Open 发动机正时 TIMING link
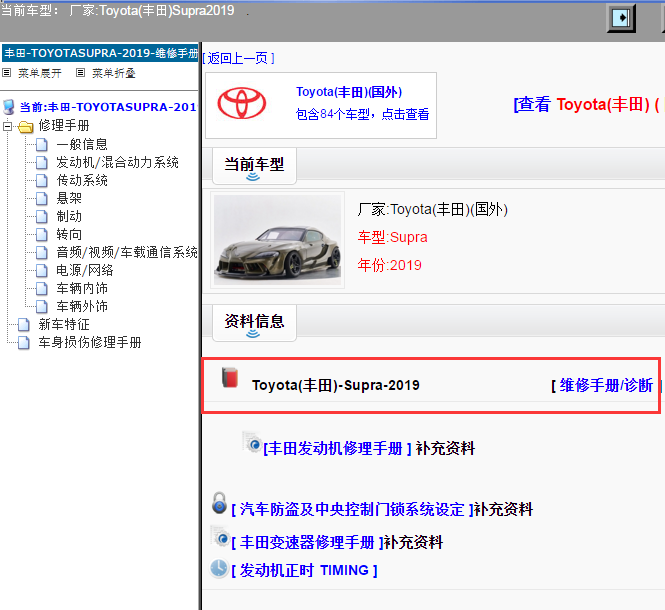Screen dimensions: 665x610 coord(304,571)
